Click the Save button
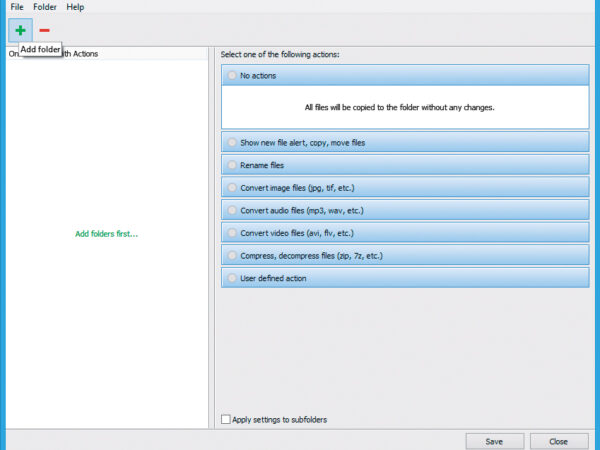 pos(494,441)
